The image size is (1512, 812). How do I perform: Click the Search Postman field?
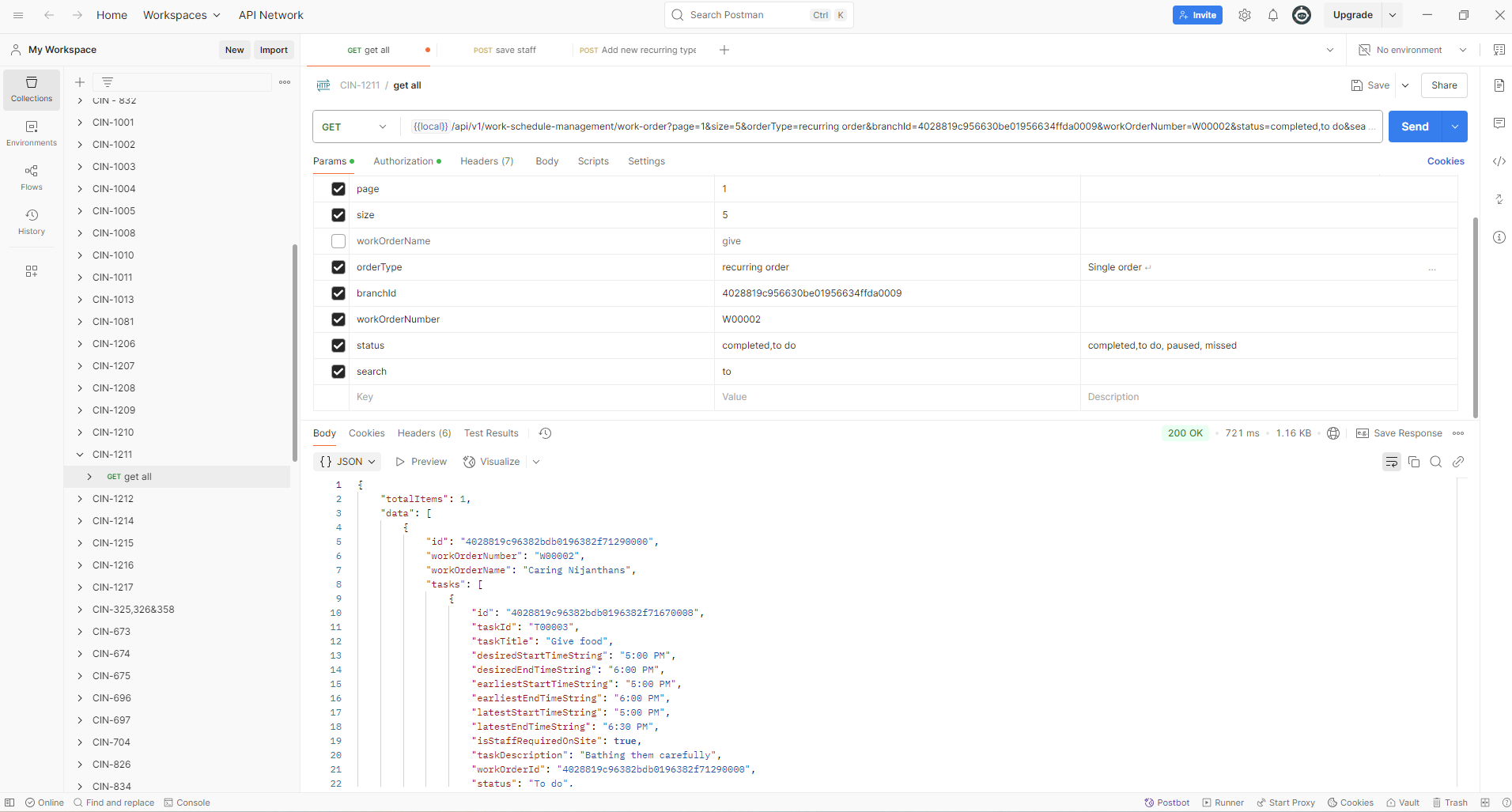pos(758,15)
